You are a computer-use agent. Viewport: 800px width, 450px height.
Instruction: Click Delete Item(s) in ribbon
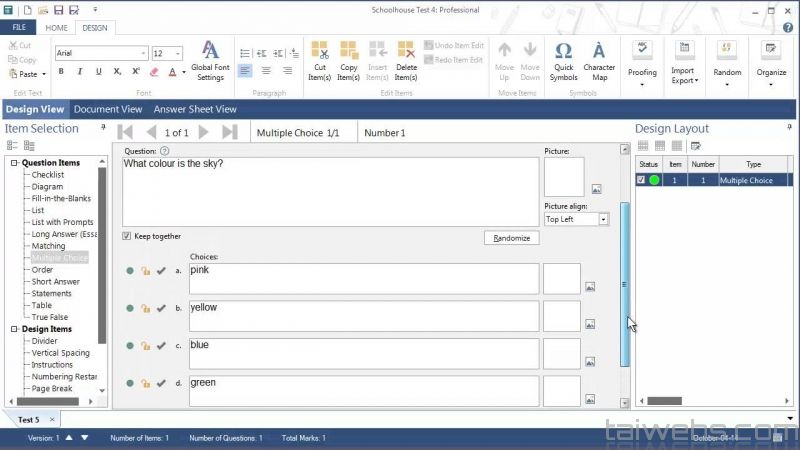click(x=406, y=61)
